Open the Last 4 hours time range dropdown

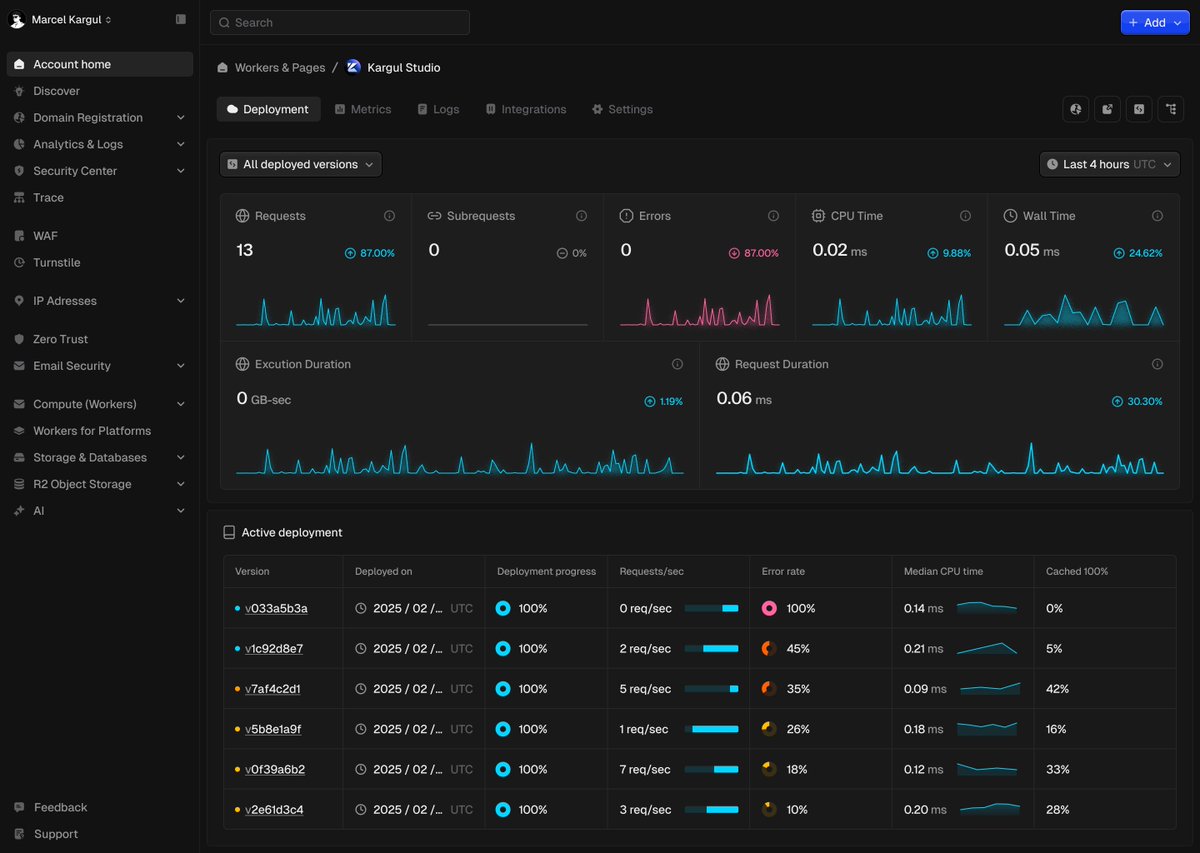click(x=1110, y=164)
